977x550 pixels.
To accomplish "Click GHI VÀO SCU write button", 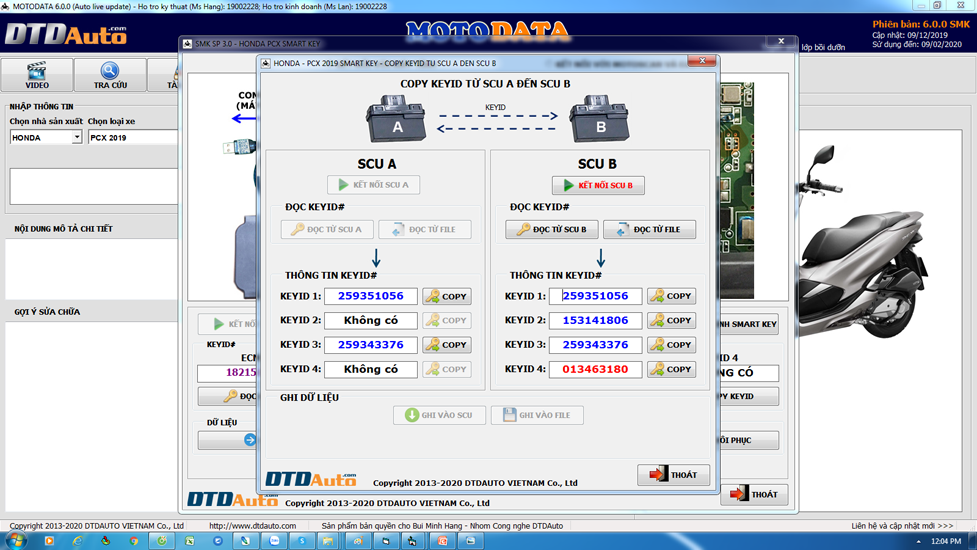I will point(439,415).
